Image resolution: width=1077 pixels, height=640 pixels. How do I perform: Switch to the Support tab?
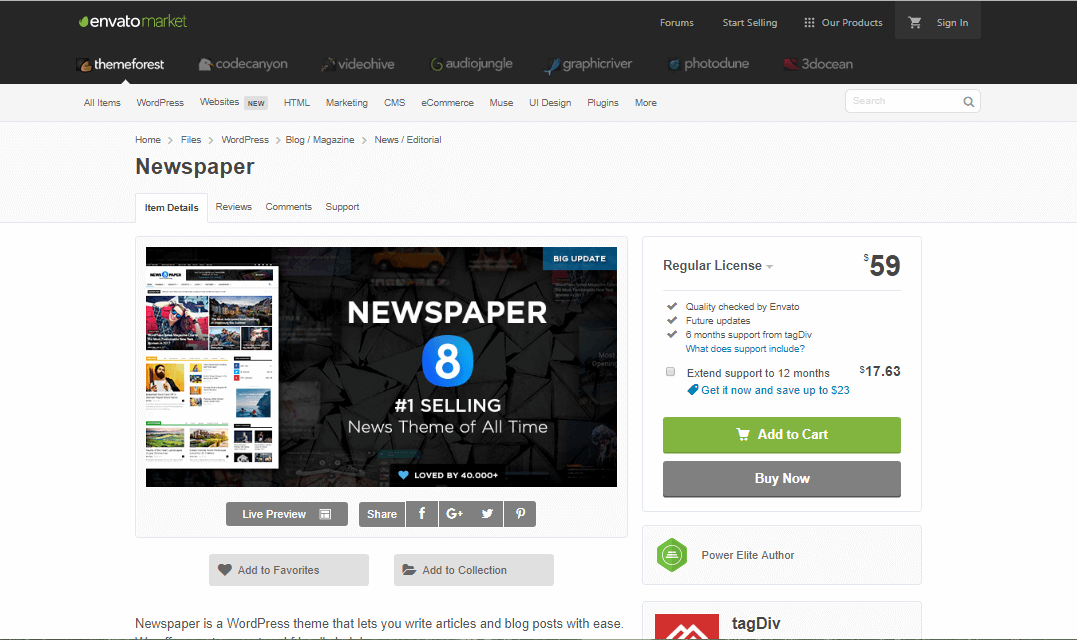point(342,207)
